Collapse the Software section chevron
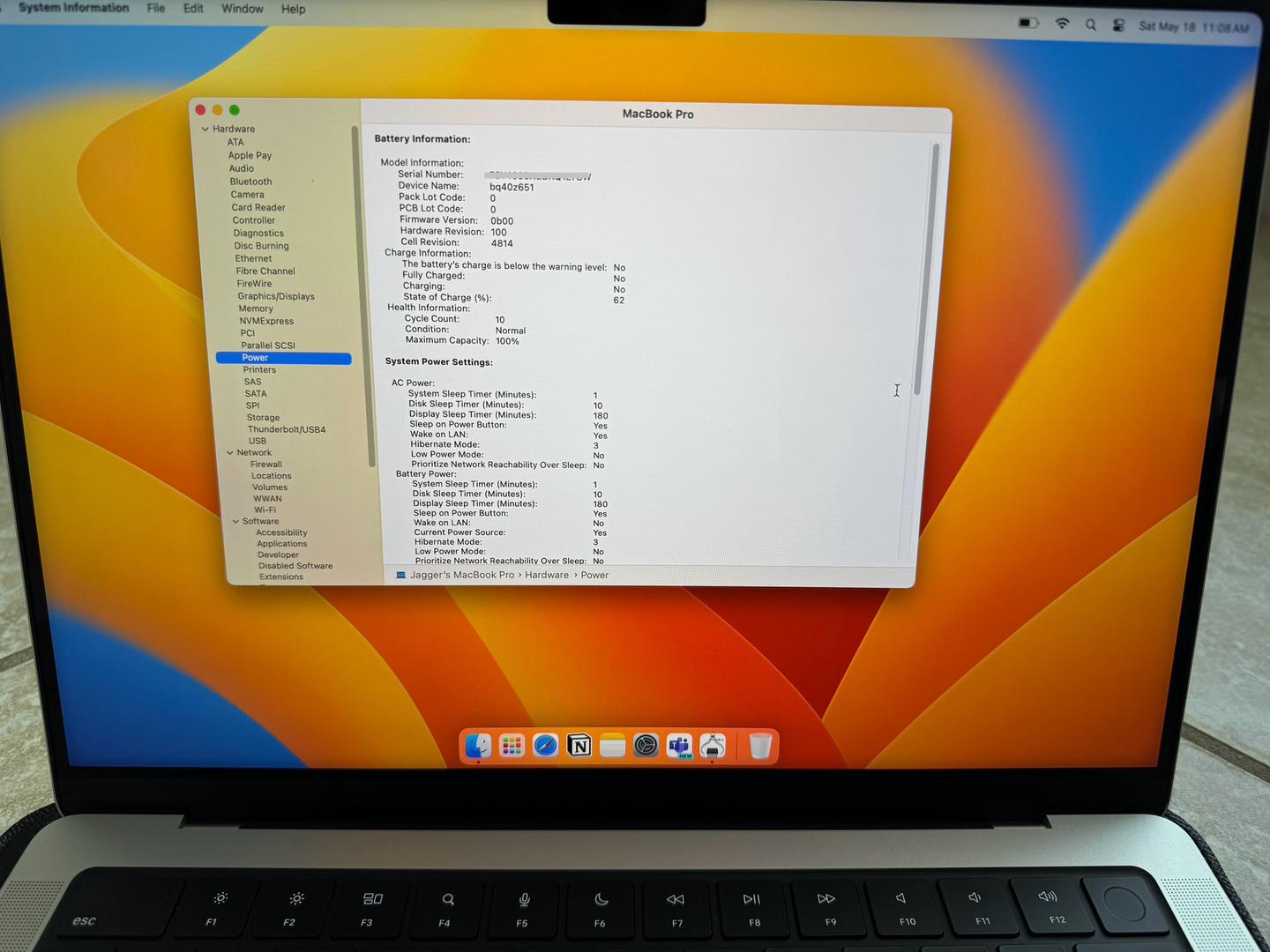The width and height of the screenshot is (1270, 952). pos(235,522)
